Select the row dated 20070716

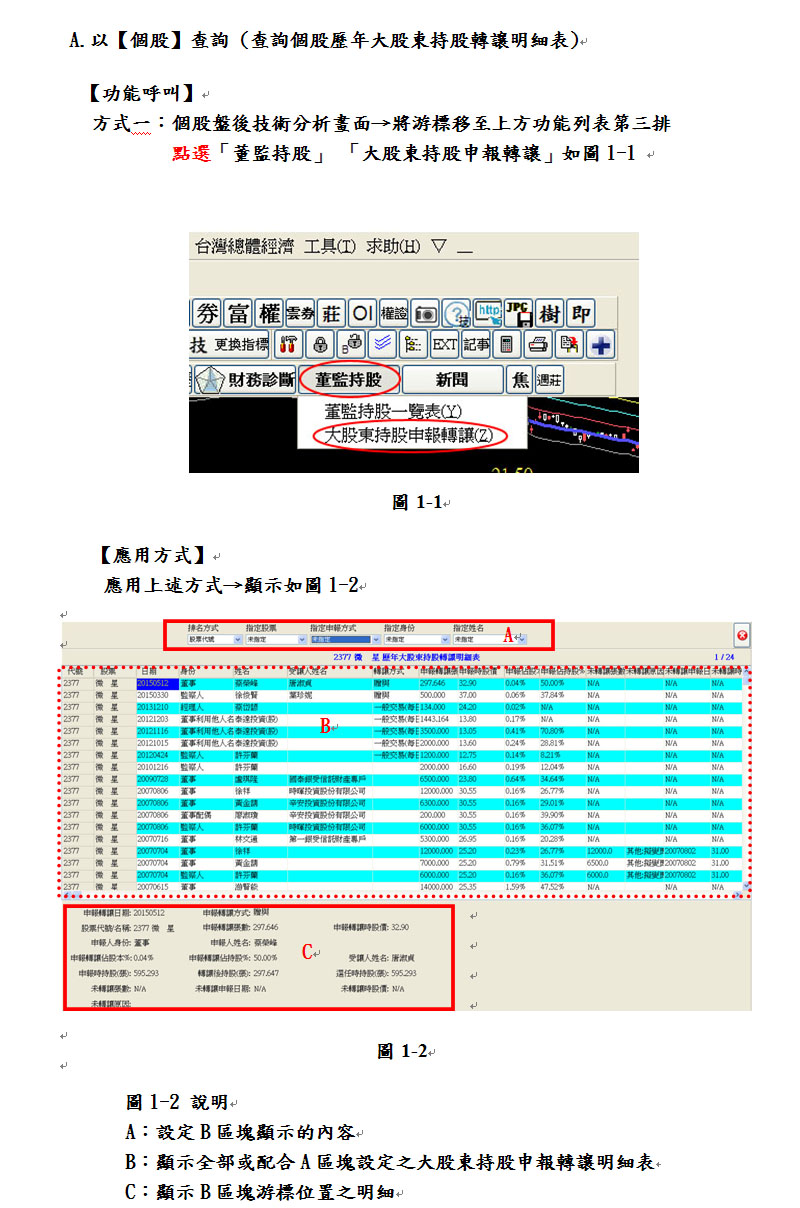tap(403, 838)
